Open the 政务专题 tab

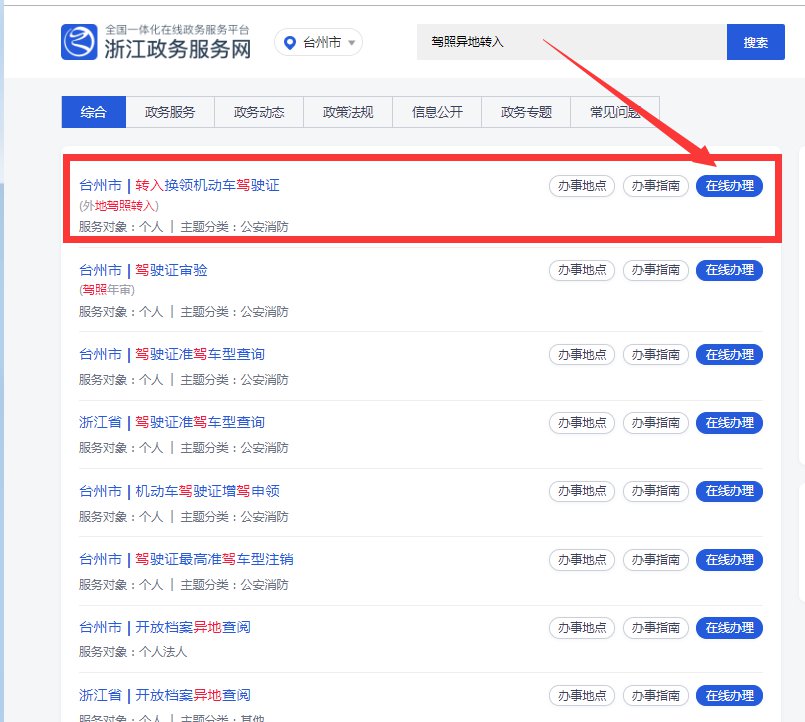coord(526,112)
